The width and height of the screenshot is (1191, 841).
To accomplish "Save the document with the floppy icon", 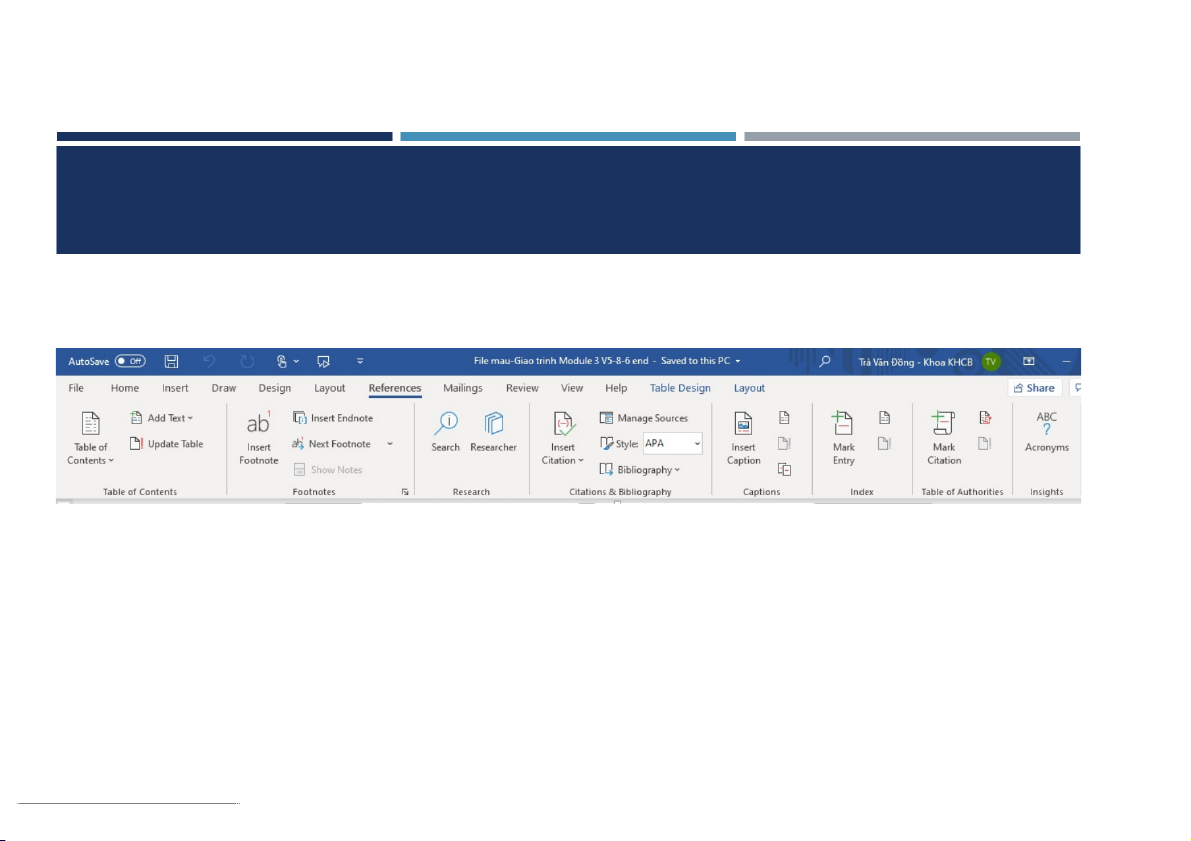I will click(172, 362).
